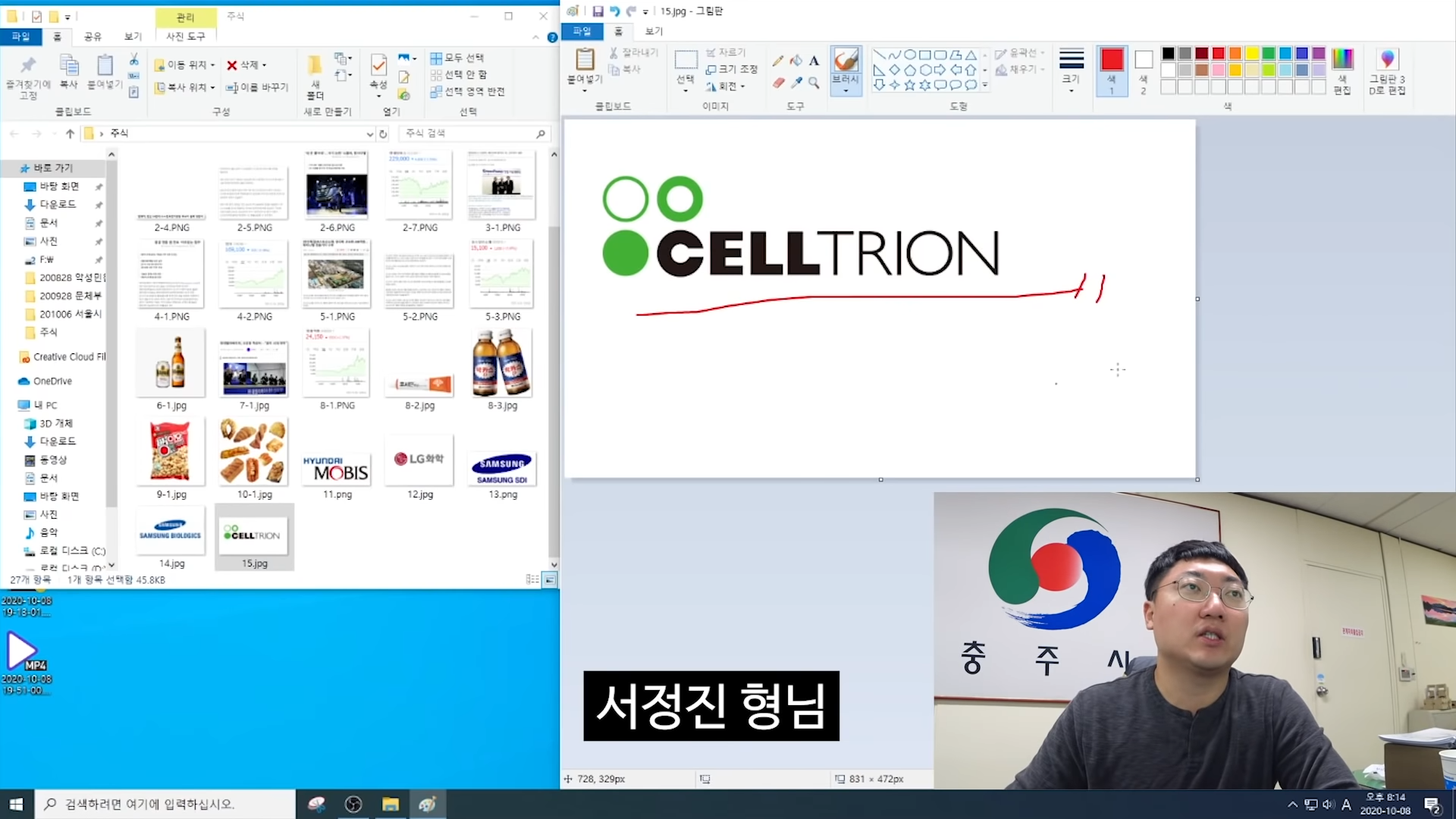Select the Eraser tool in Paint
This screenshot has width=1456, height=819.
pyautogui.click(x=778, y=83)
